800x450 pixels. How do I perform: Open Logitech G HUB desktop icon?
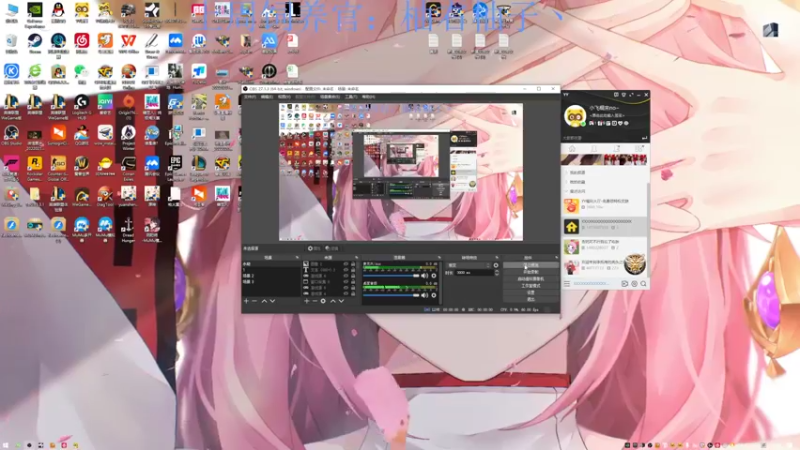[82, 106]
